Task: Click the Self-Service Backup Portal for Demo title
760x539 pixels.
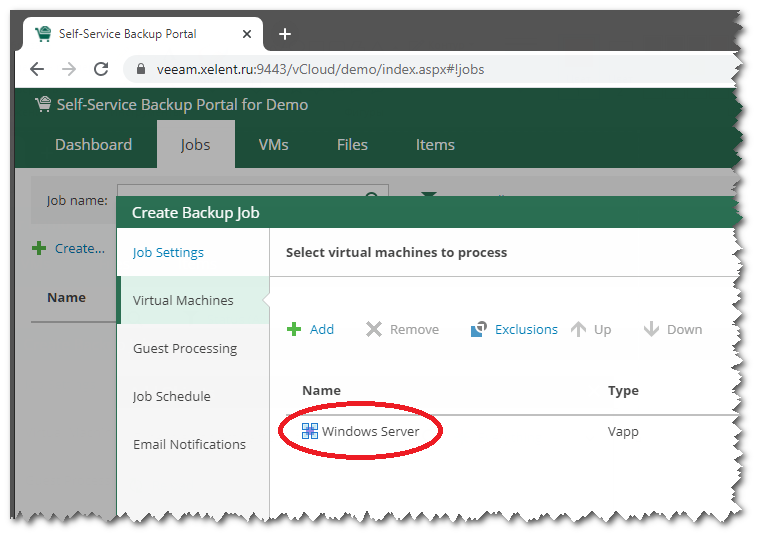Action: [x=182, y=104]
